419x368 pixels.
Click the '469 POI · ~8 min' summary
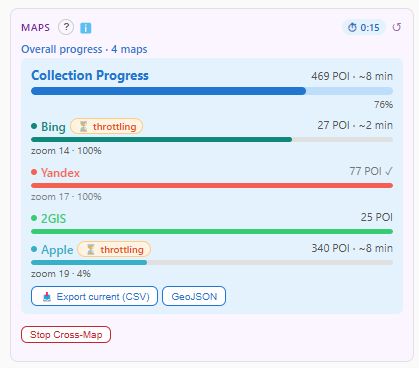352,76
